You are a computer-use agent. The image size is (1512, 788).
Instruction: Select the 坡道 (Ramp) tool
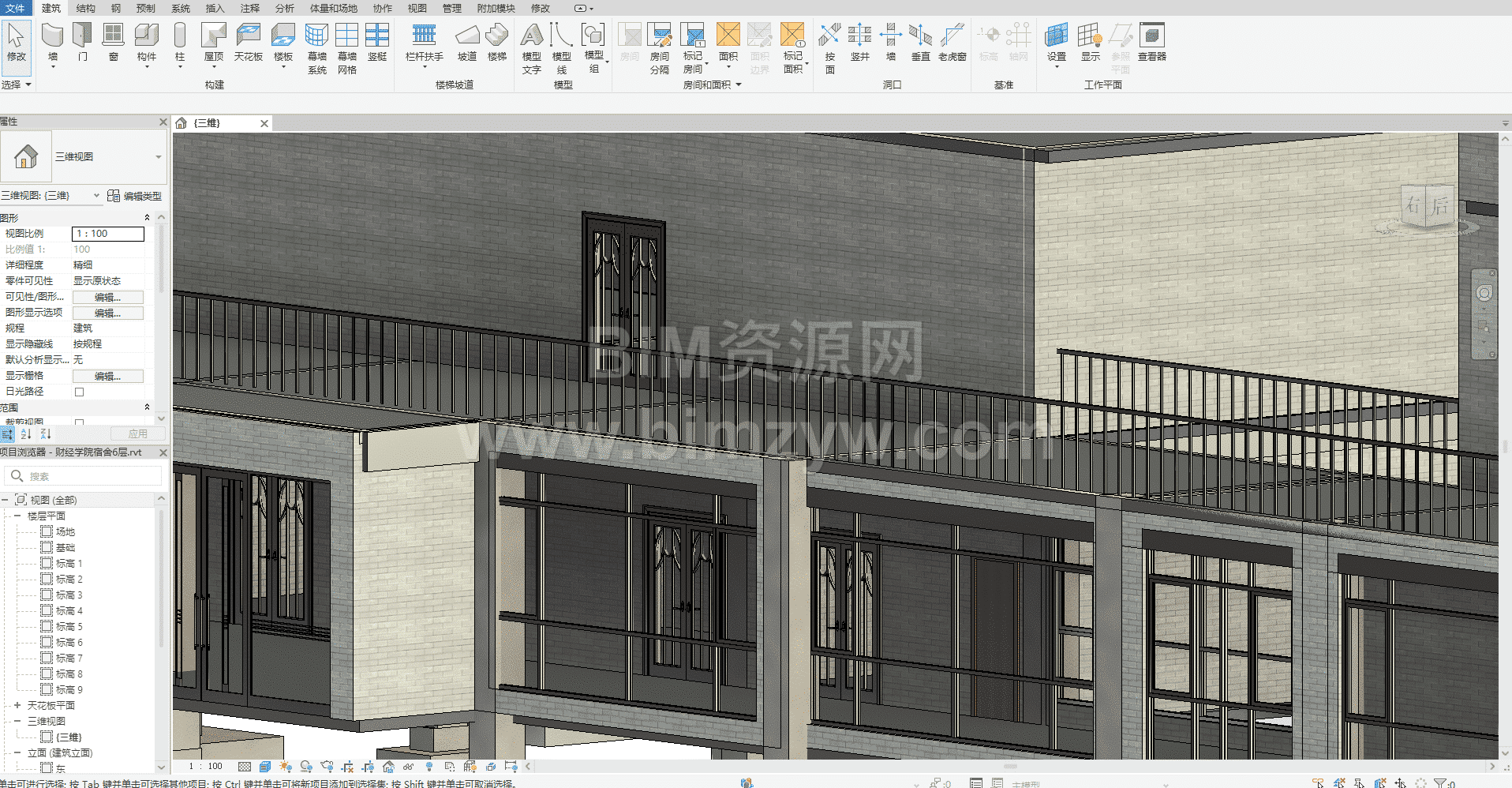pos(467,43)
